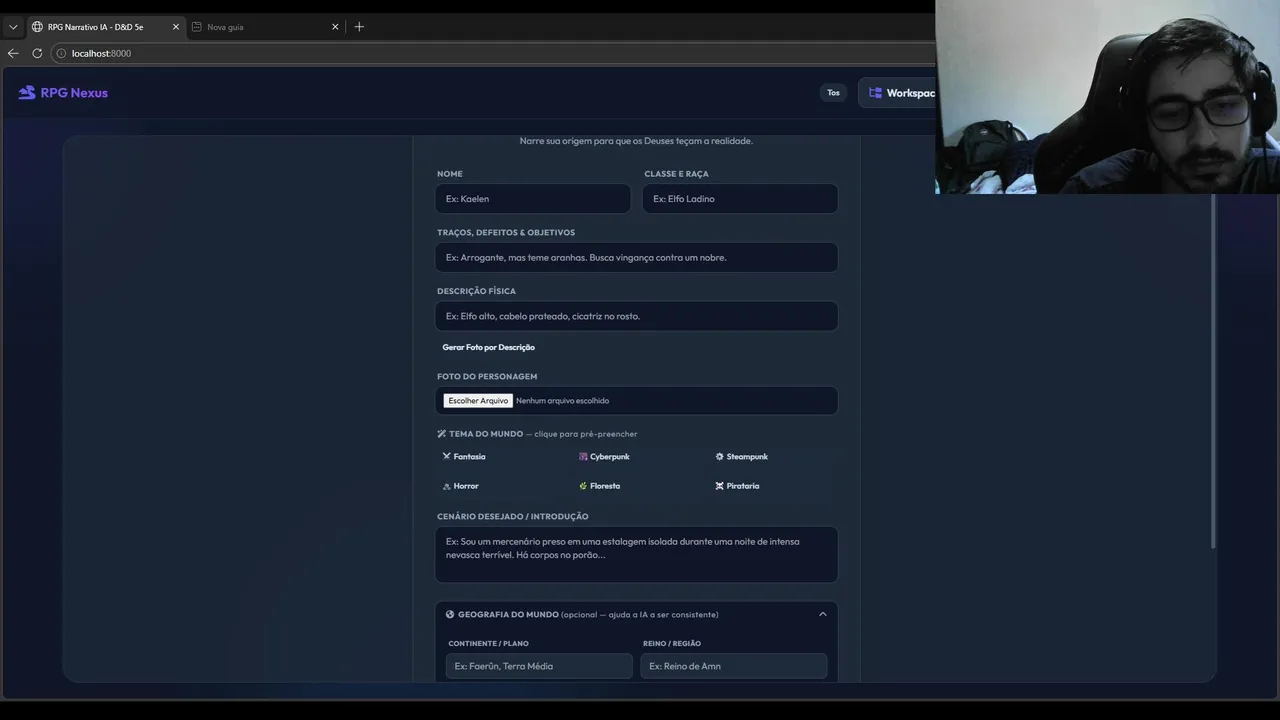Select the Cyberpunk world theme

click(x=604, y=457)
